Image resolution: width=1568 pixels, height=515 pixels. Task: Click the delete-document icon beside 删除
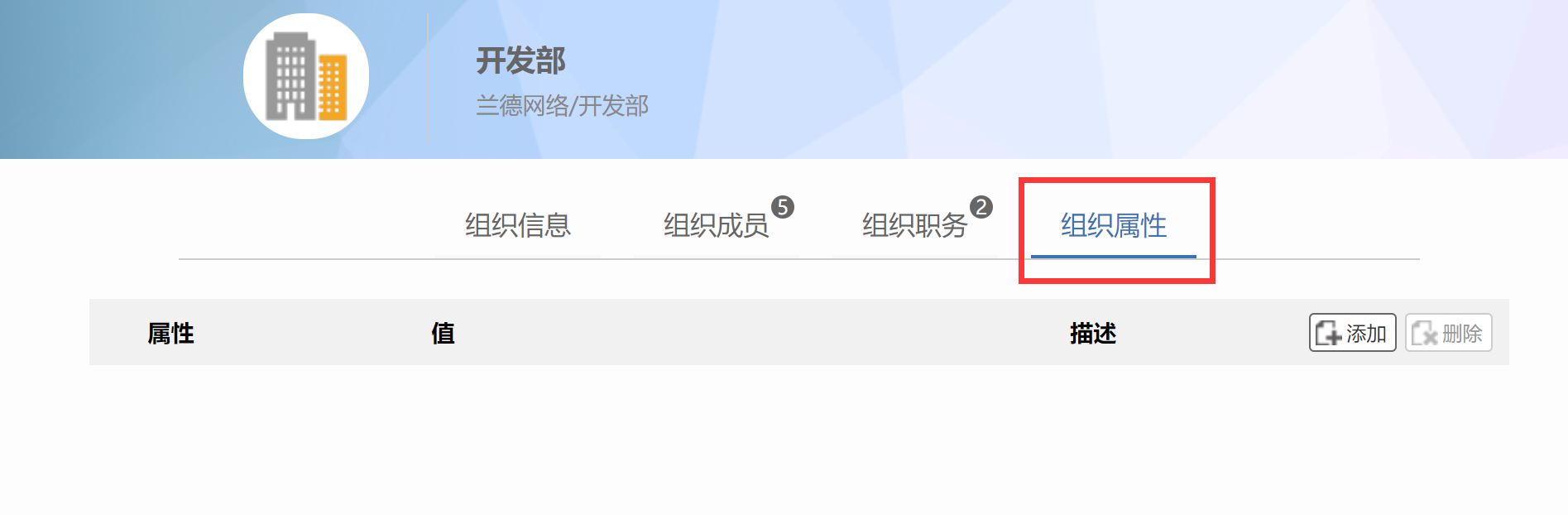[x=1424, y=333]
